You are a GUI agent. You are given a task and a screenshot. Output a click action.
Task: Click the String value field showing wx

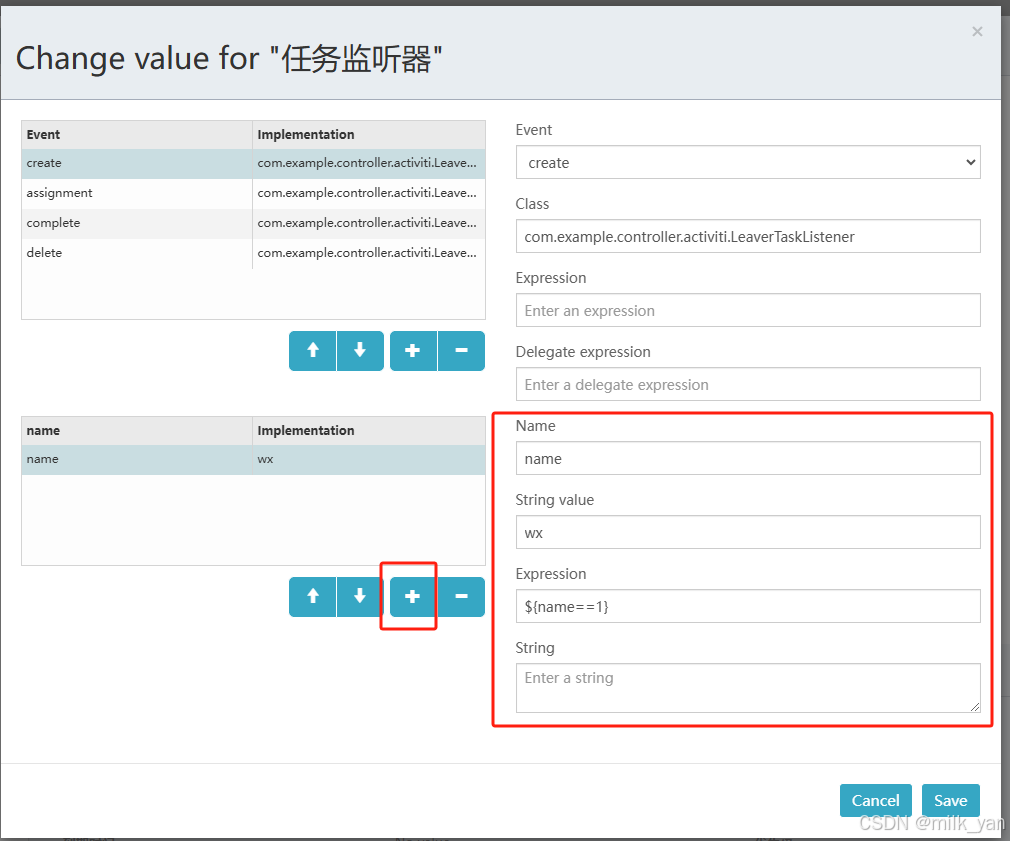(x=748, y=532)
